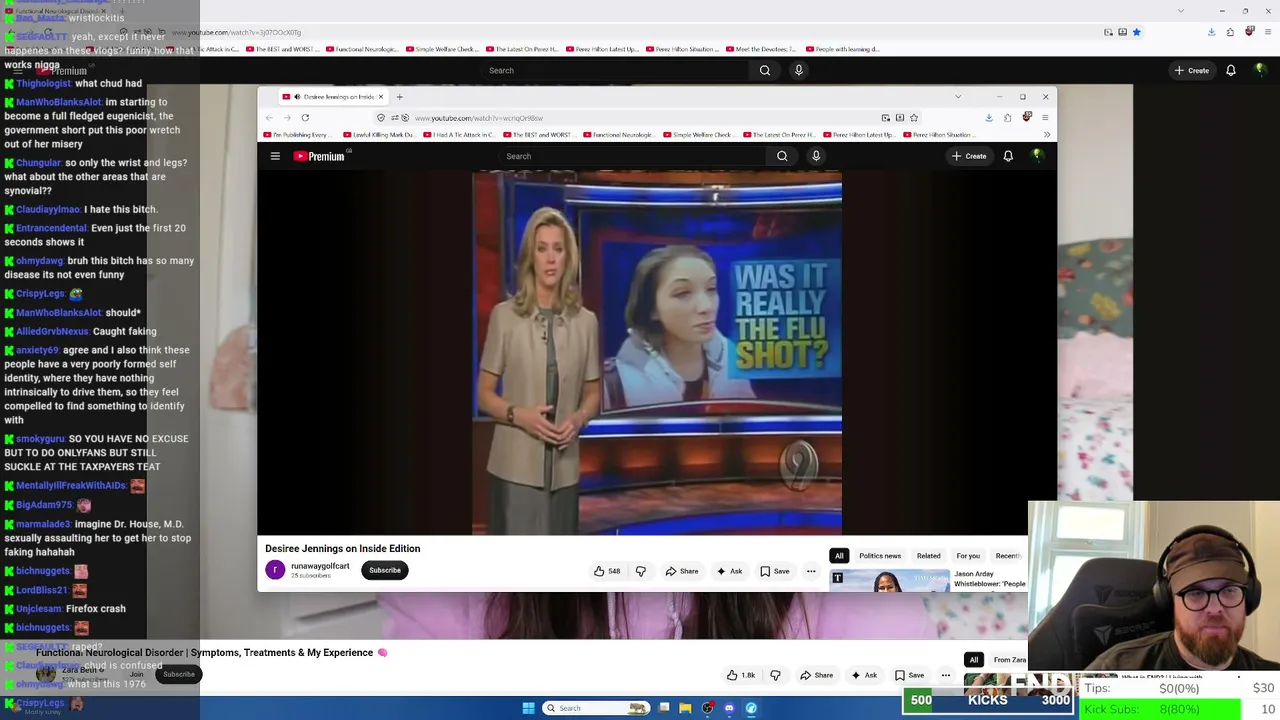Open Jason Arday Whistleblower video thumbnail
The height and width of the screenshot is (720, 1280).
[889, 580]
